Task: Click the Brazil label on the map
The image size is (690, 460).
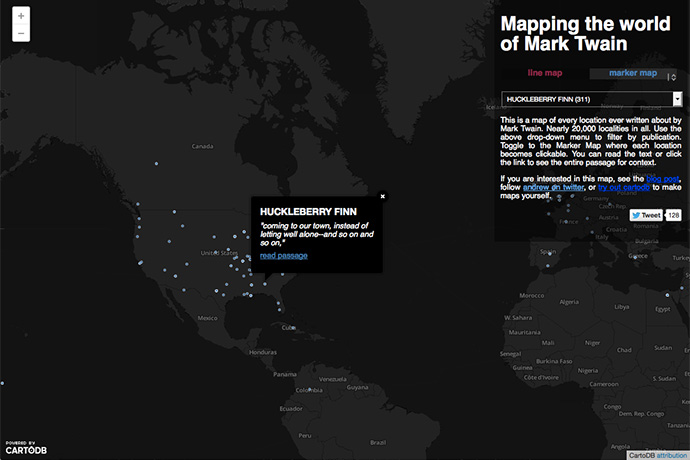Action: pyautogui.click(x=378, y=442)
